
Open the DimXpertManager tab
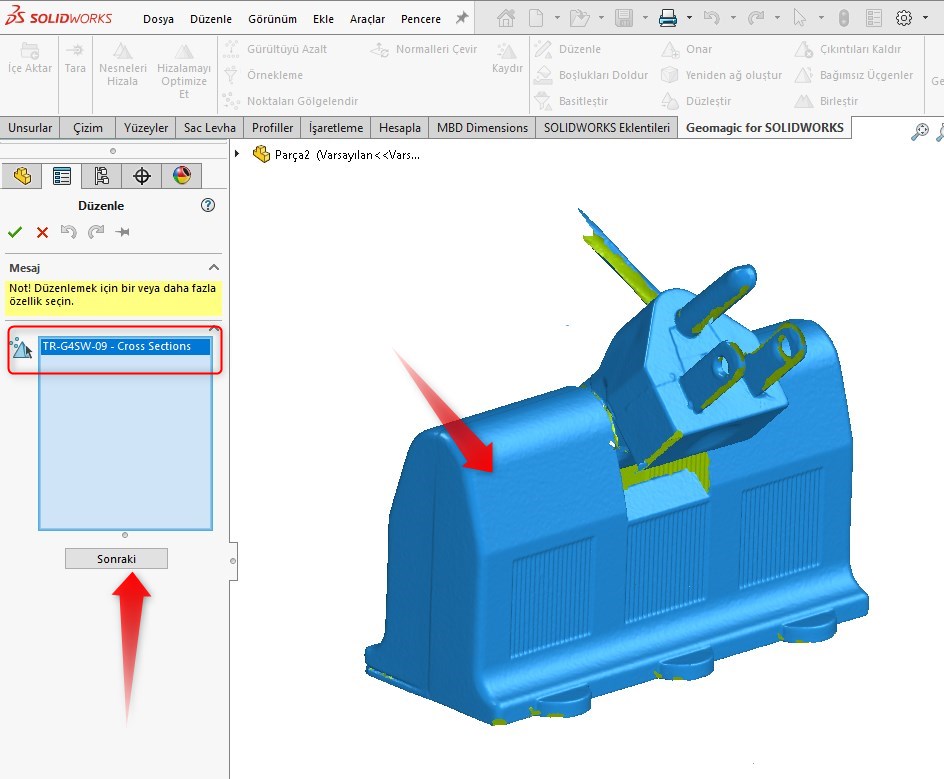pyautogui.click(x=141, y=176)
